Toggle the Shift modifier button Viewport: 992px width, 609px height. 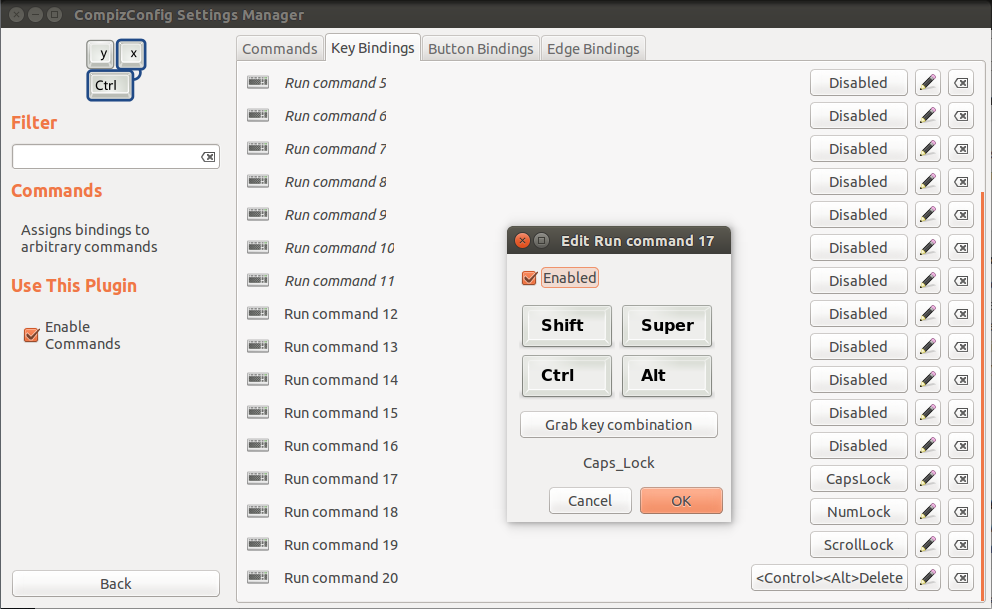coord(567,326)
